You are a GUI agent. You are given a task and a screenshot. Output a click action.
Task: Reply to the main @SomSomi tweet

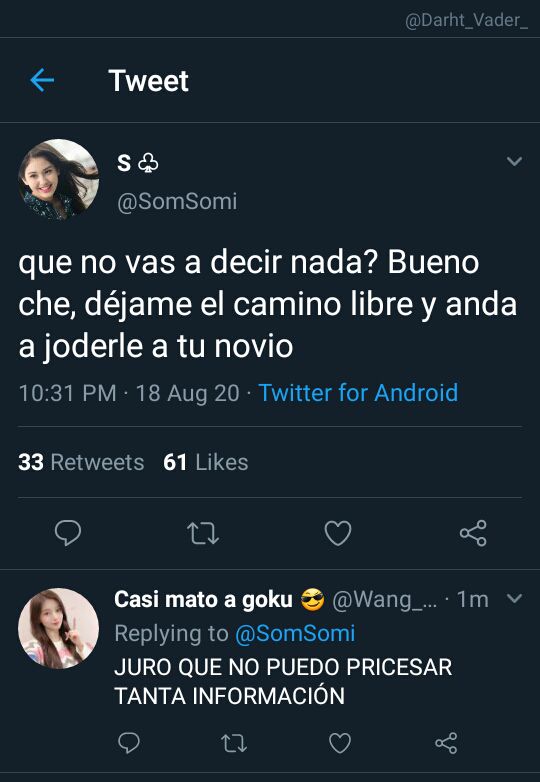[68, 533]
